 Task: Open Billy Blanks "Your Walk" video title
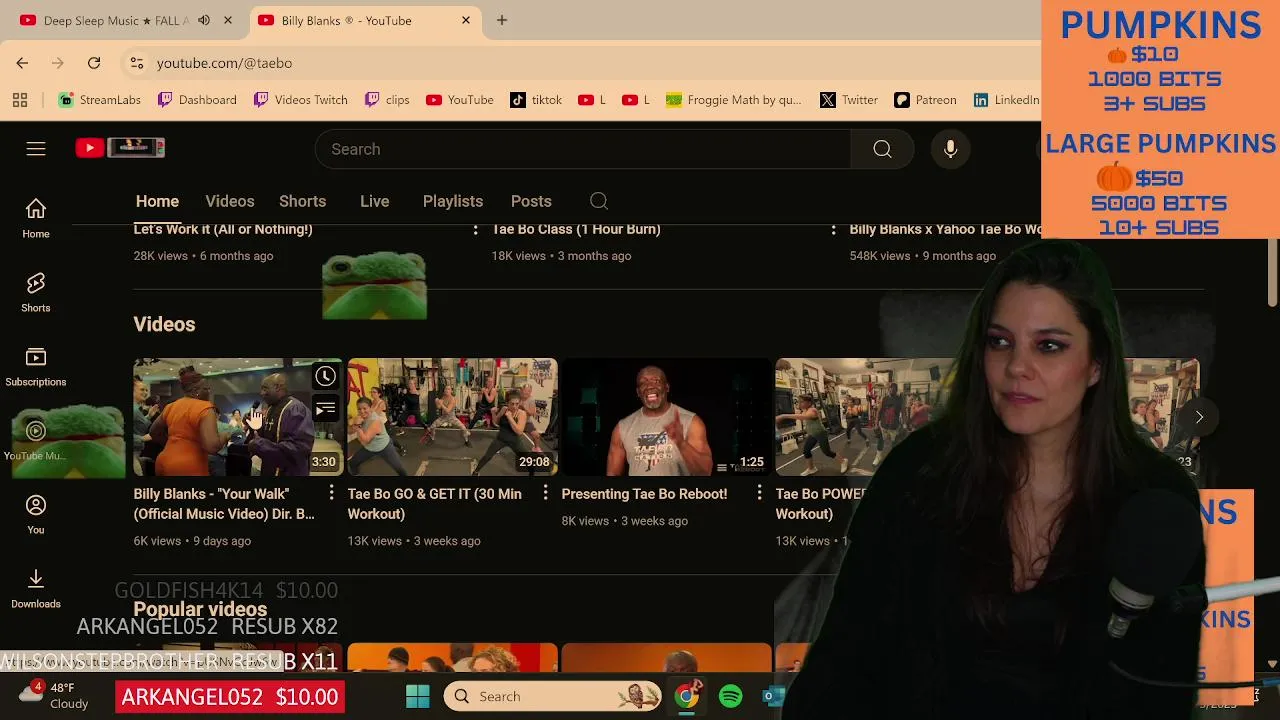(x=224, y=504)
